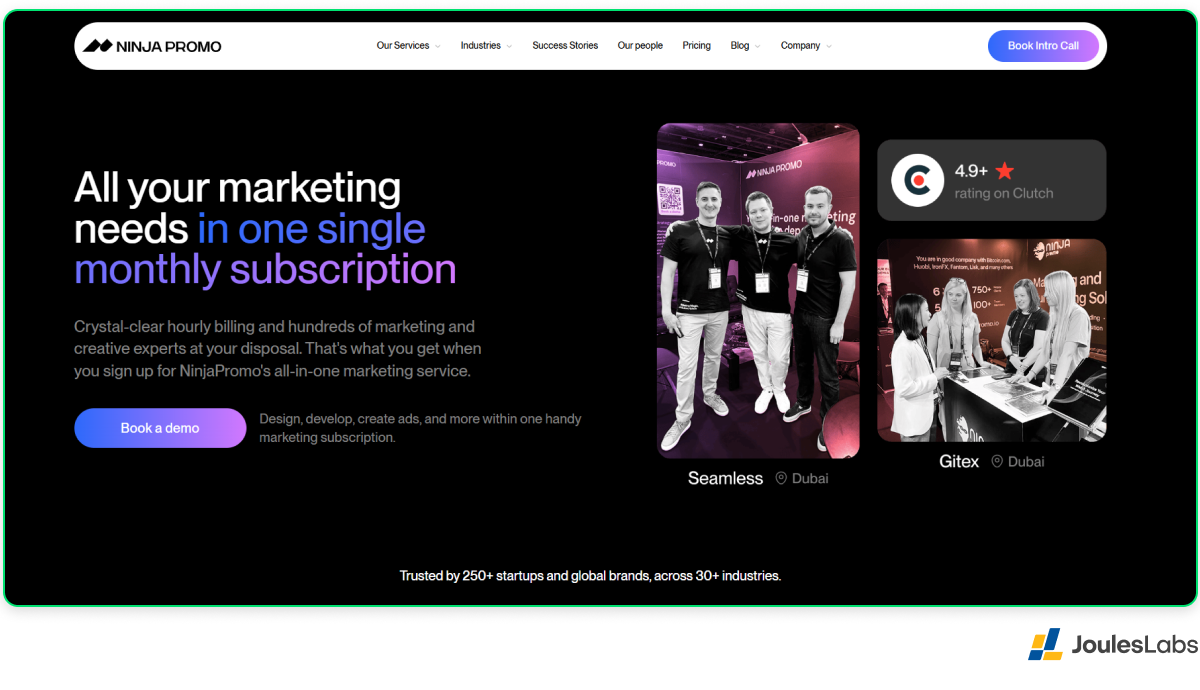Expand the Company dropdown arrow
The width and height of the screenshot is (1200, 690).
[829, 46]
